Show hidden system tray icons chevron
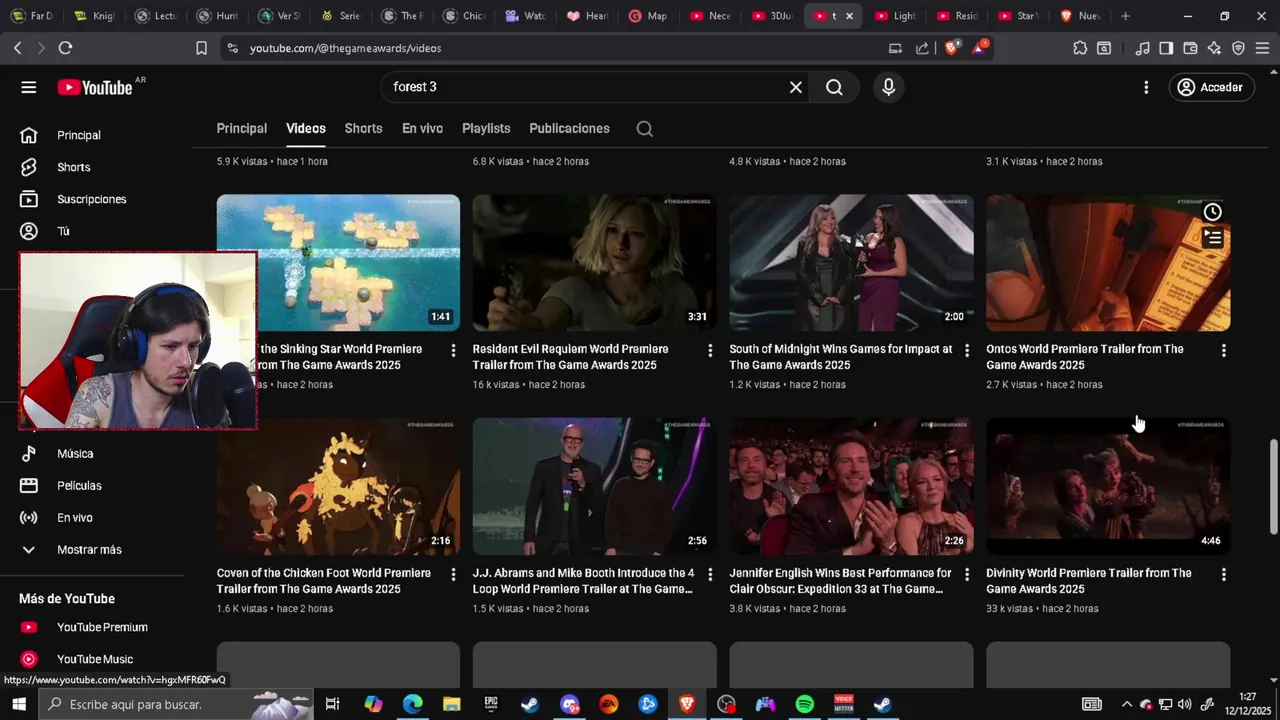Viewport: 1280px width, 720px height. coord(1126,704)
